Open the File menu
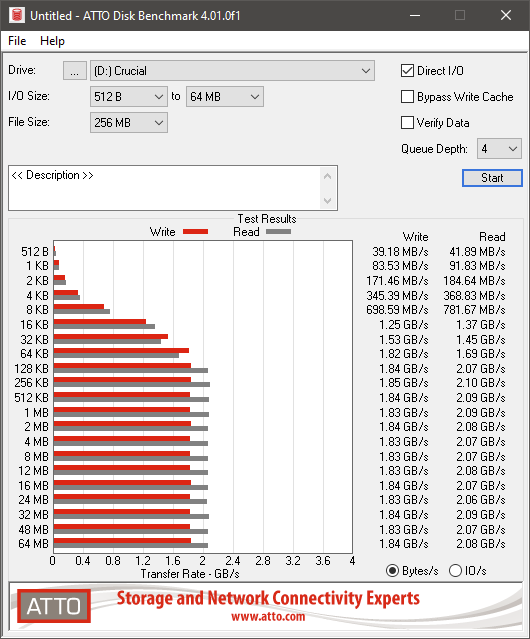 17,41
